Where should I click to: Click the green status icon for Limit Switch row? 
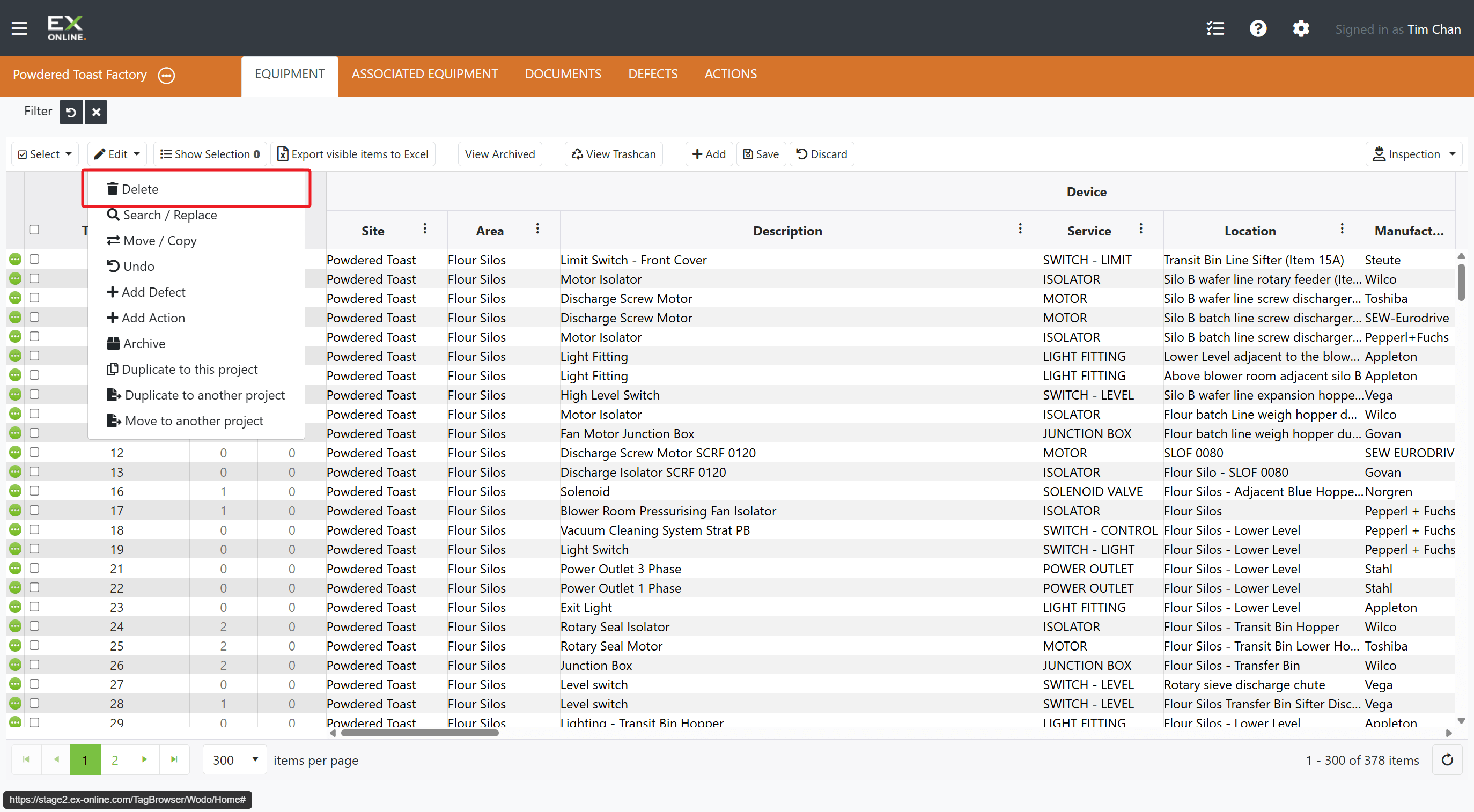[16, 259]
